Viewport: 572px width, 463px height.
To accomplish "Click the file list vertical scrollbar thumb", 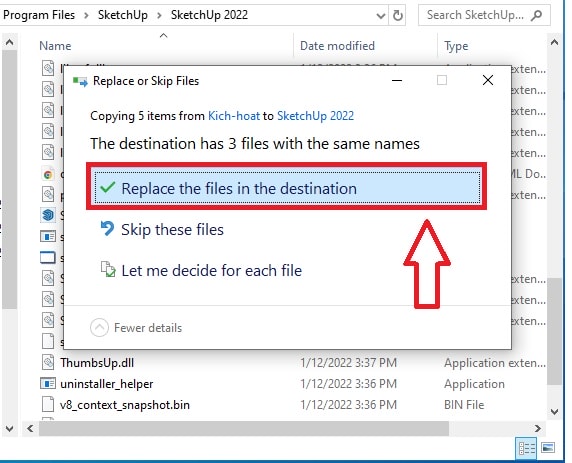I will [554, 331].
